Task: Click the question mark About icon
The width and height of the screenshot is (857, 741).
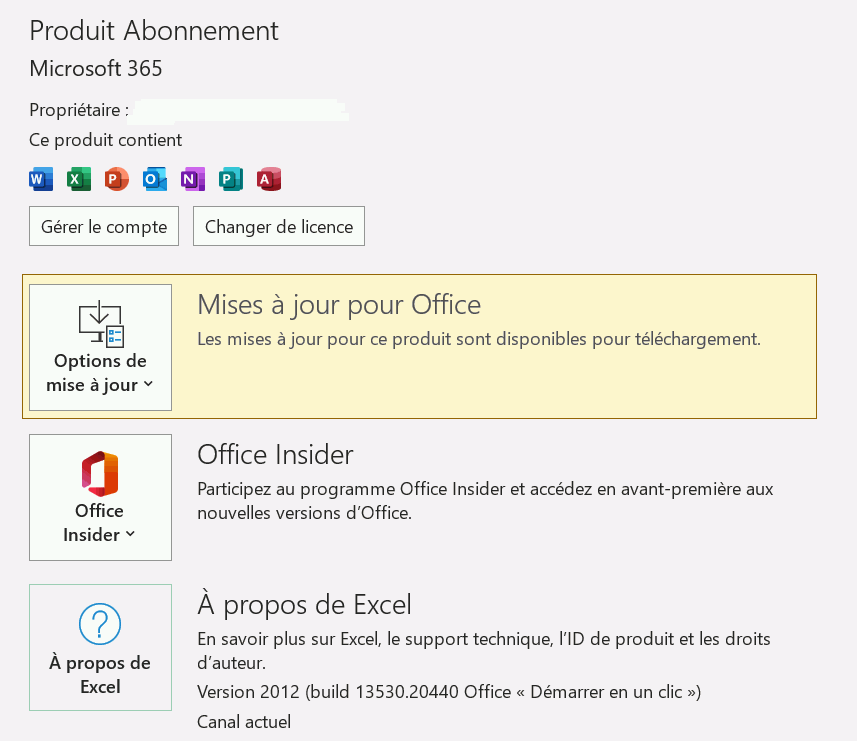Action: pyautogui.click(x=100, y=625)
